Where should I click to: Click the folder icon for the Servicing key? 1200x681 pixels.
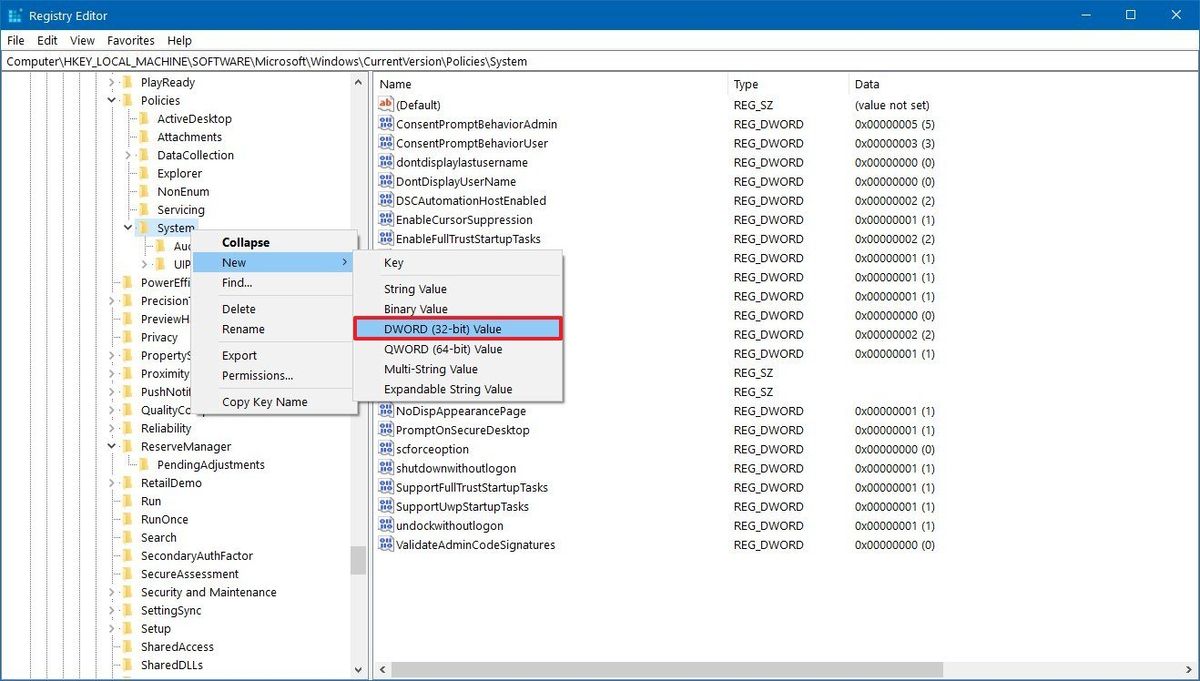click(146, 210)
